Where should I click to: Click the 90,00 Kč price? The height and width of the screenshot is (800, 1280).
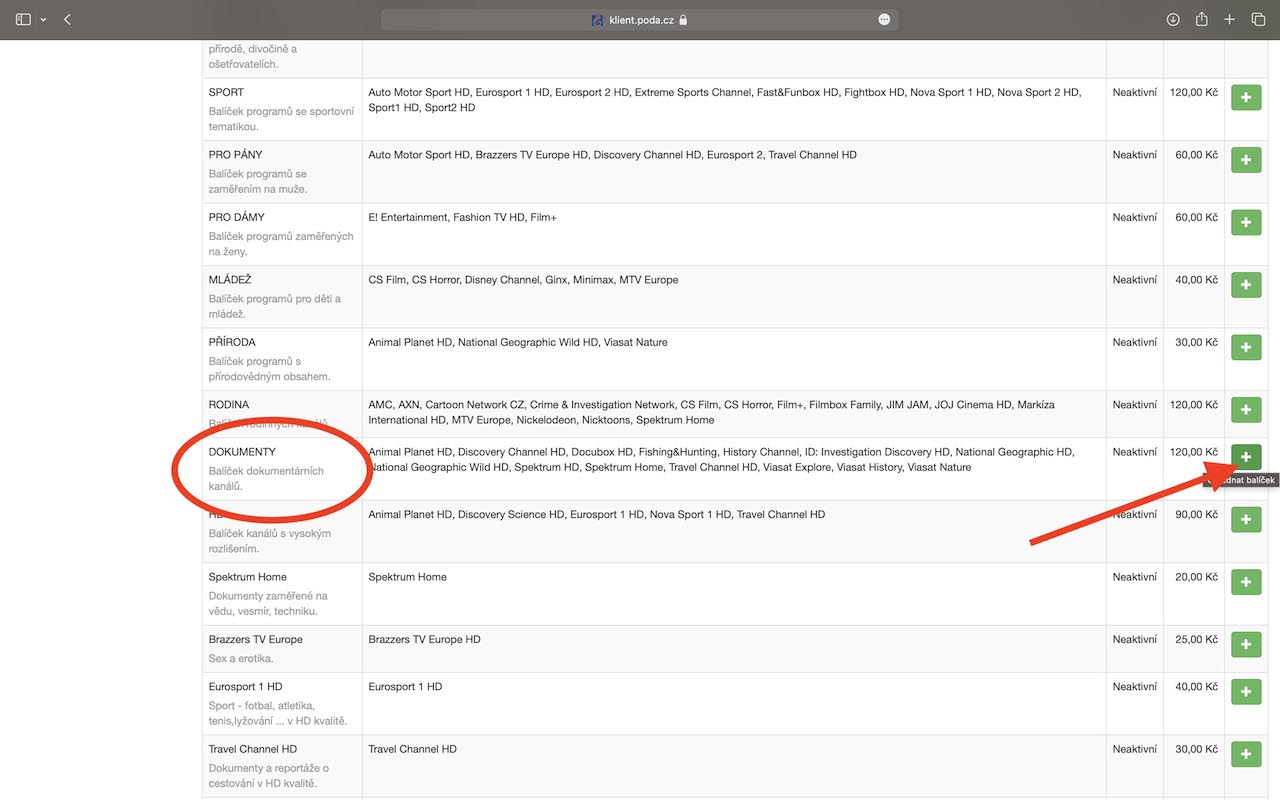point(1197,514)
